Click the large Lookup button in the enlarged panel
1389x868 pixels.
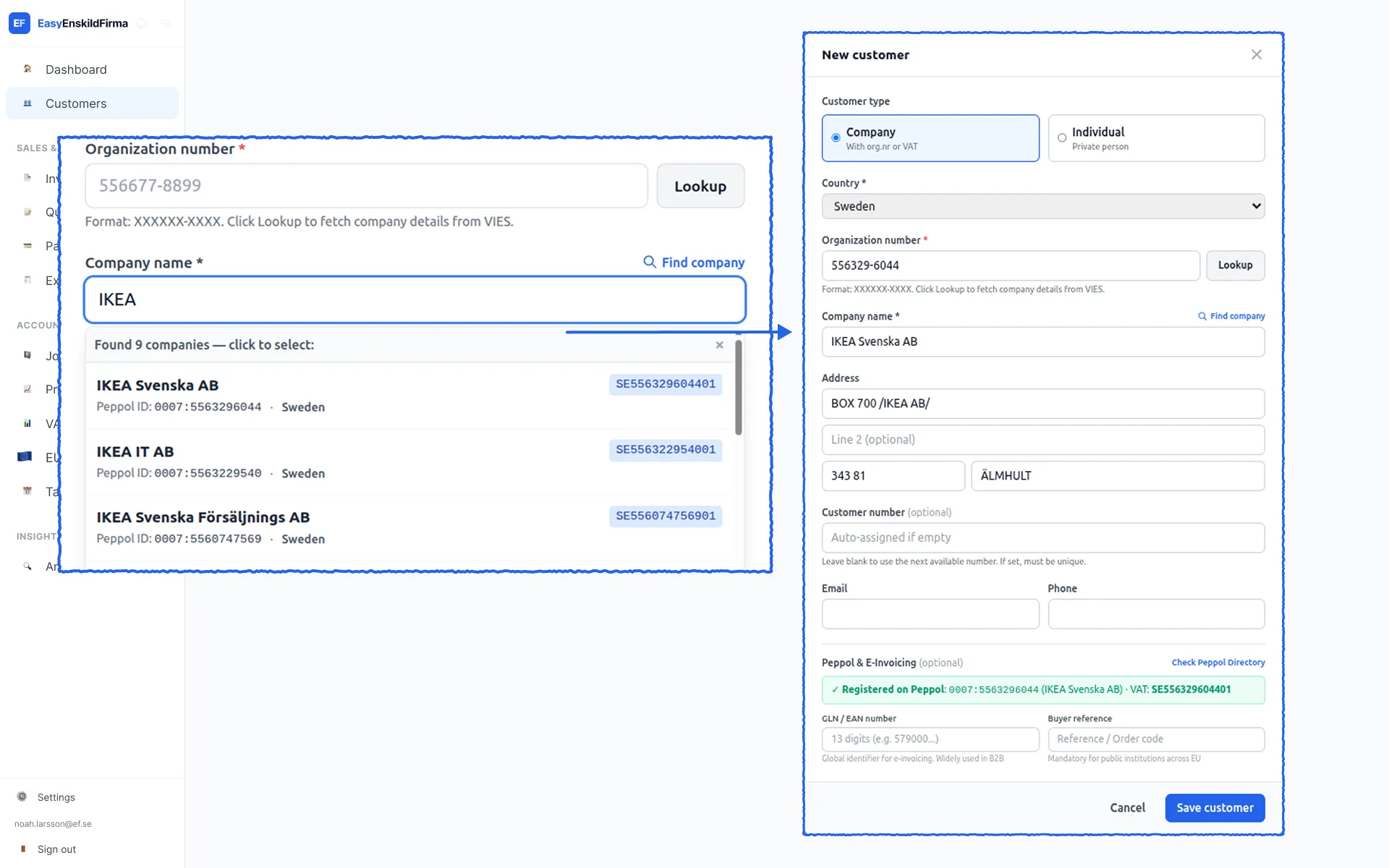(700, 186)
